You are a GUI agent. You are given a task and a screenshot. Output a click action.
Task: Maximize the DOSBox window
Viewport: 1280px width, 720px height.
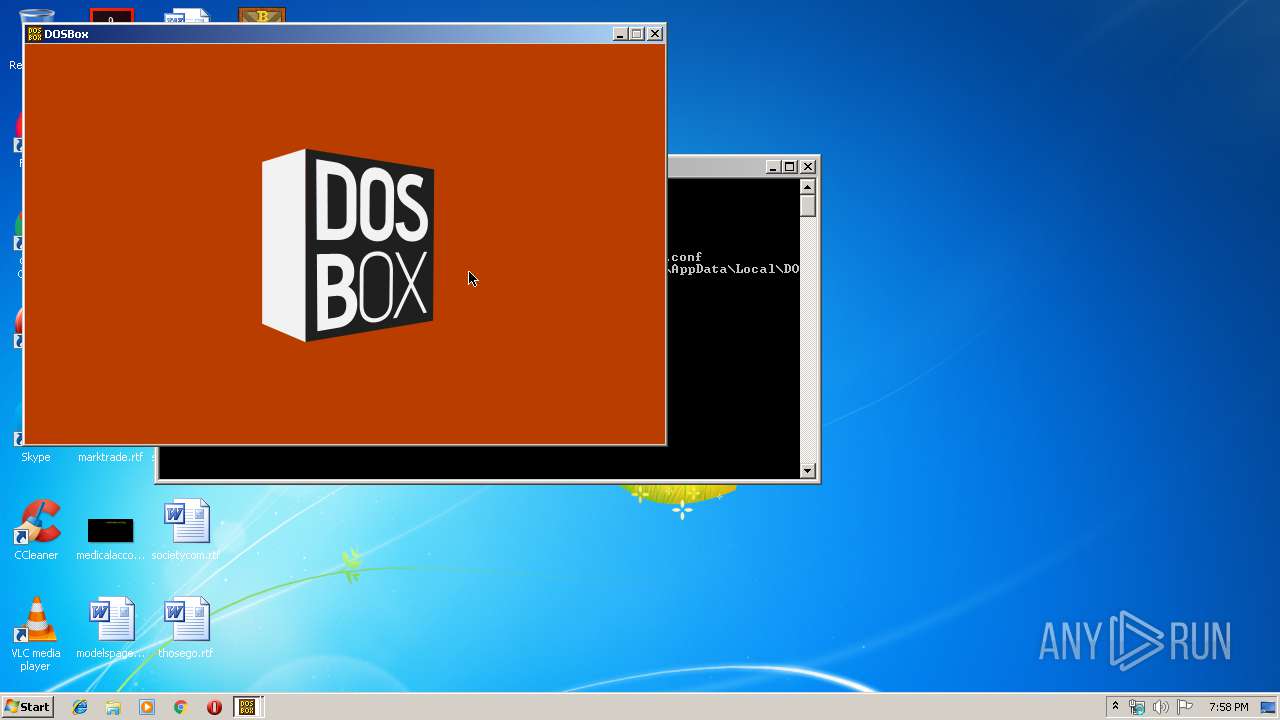click(x=637, y=34)
